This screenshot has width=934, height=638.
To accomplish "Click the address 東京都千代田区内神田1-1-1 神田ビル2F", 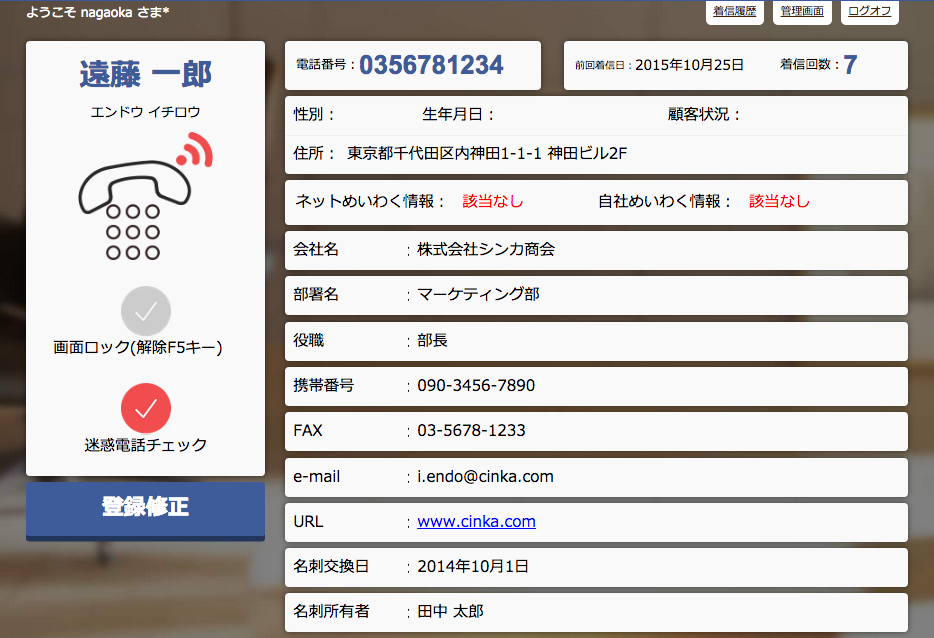I will point(487,153).
